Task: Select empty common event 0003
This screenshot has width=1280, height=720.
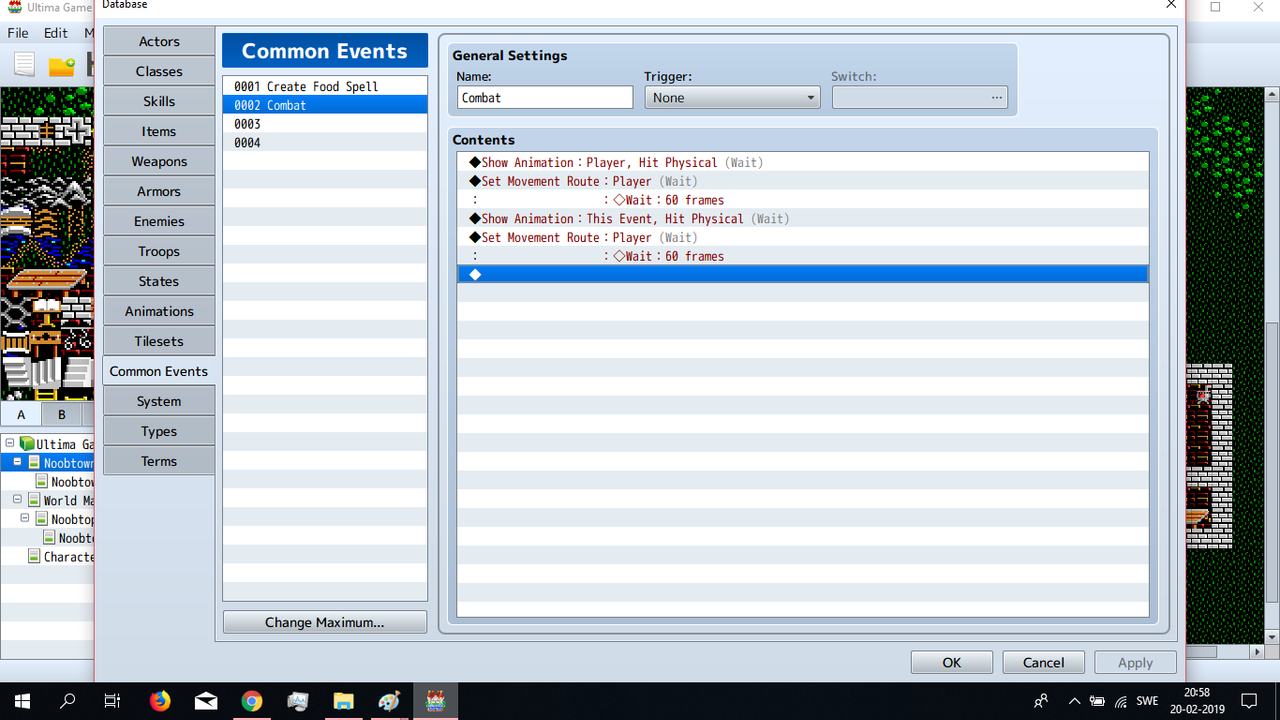Action: click(x=325, y=124)
